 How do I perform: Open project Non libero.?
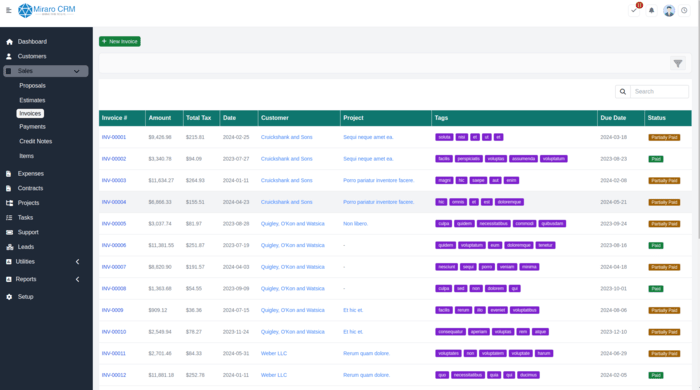[355, 224]
